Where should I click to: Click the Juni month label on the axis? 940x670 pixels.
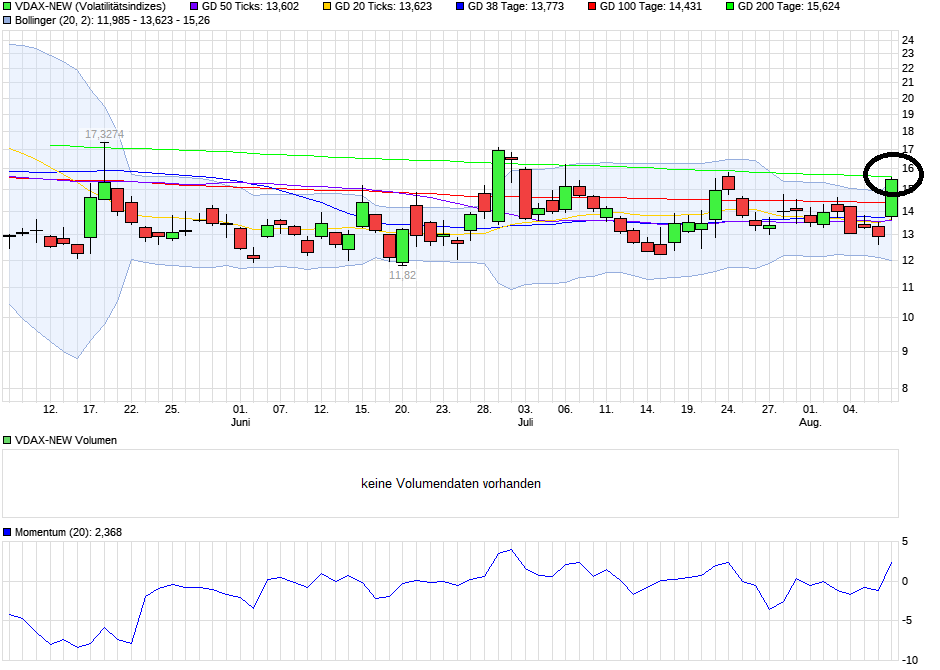pos(240,423)
